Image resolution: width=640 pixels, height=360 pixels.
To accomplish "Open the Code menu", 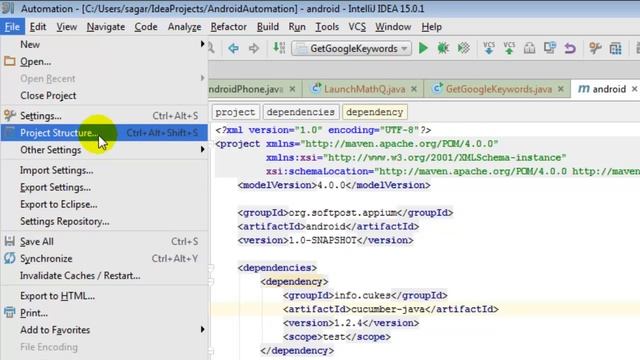I will (x=146, y=27).
